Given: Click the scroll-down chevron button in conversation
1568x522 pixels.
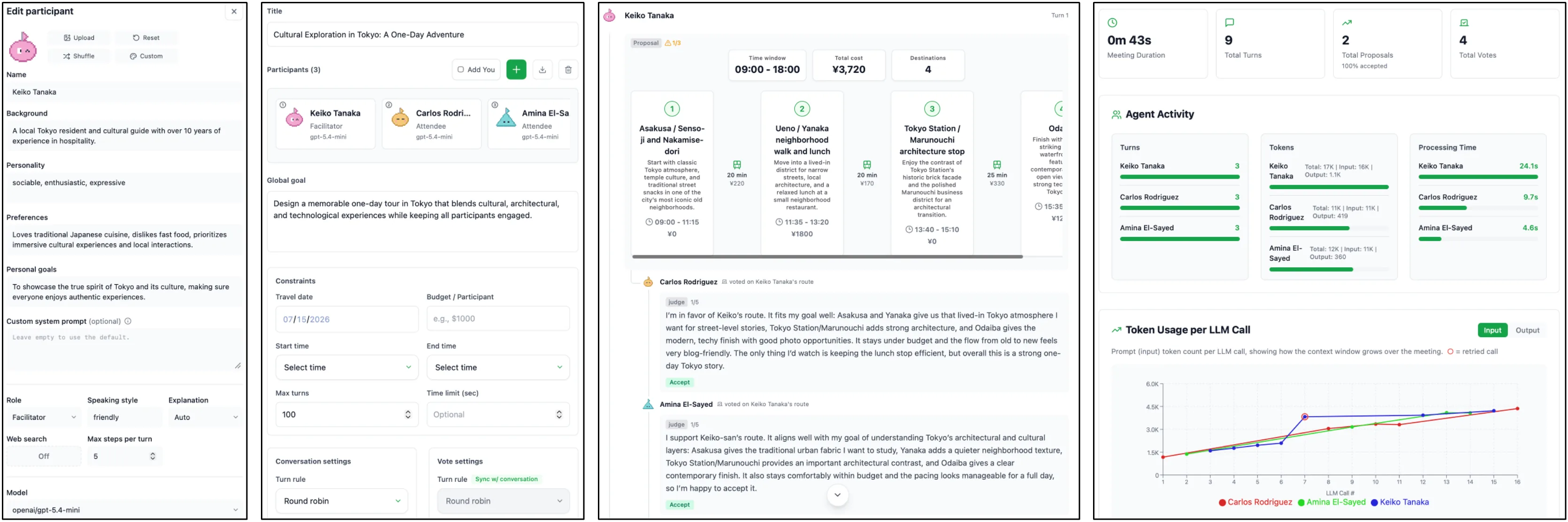Looking at the screenshot, I should 837,495.
